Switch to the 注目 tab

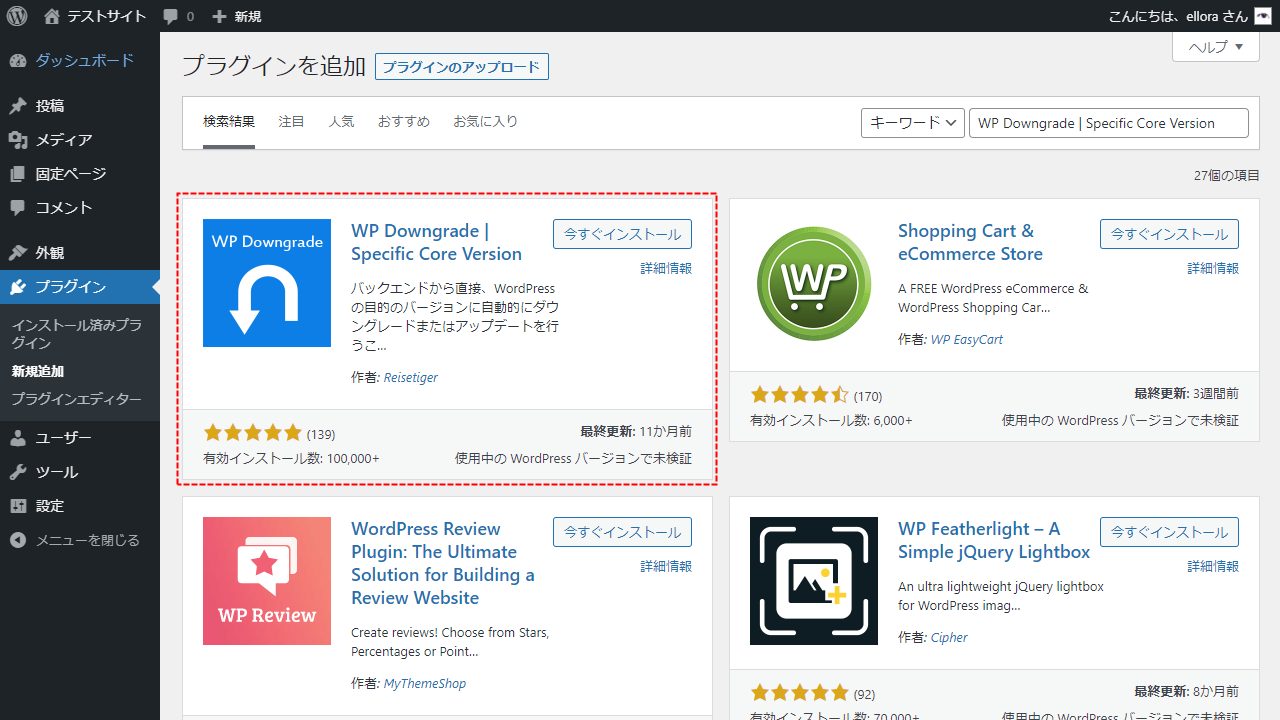(292, 122)
